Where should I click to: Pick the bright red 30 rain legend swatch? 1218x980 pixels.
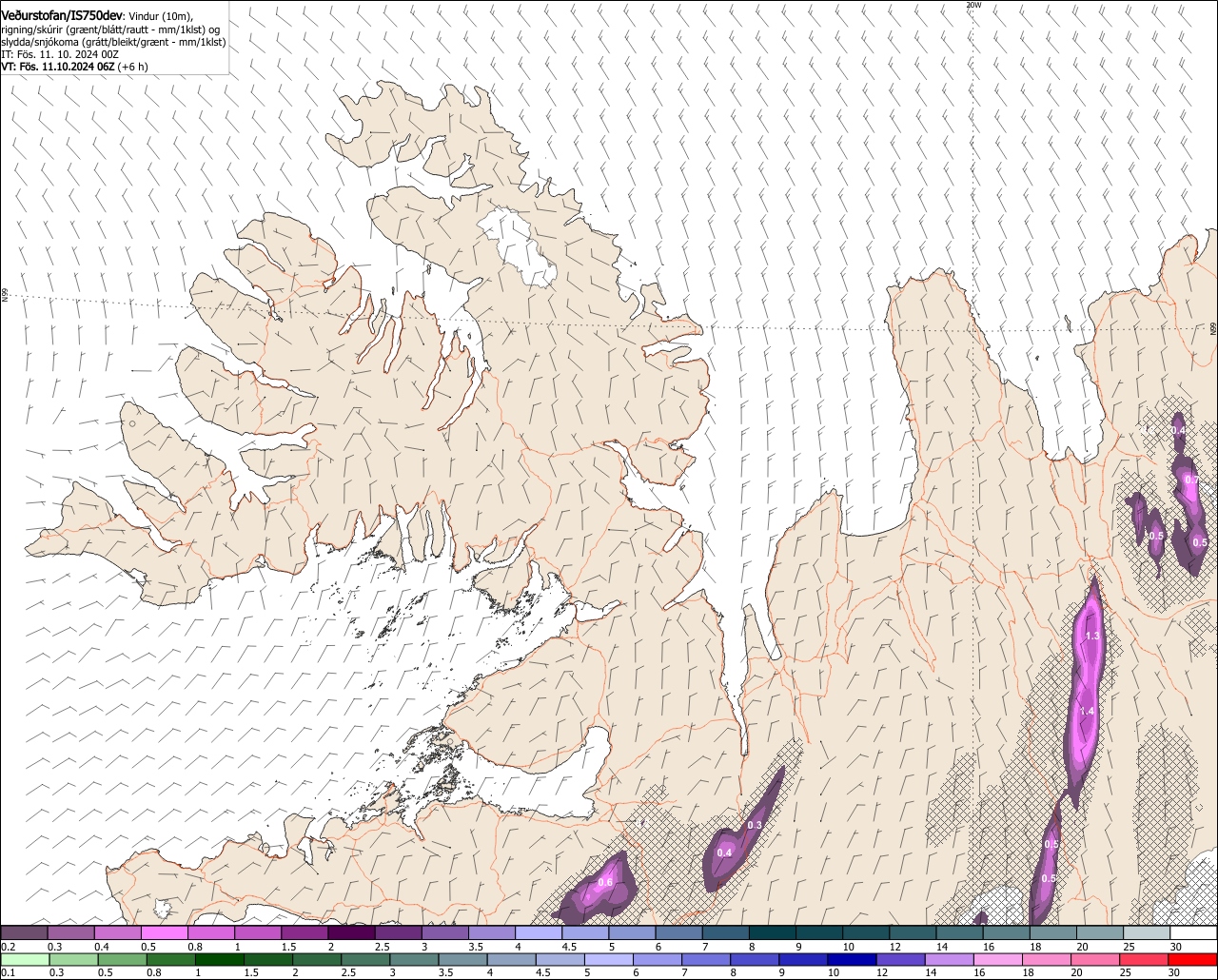click(x=1193, y=959)
